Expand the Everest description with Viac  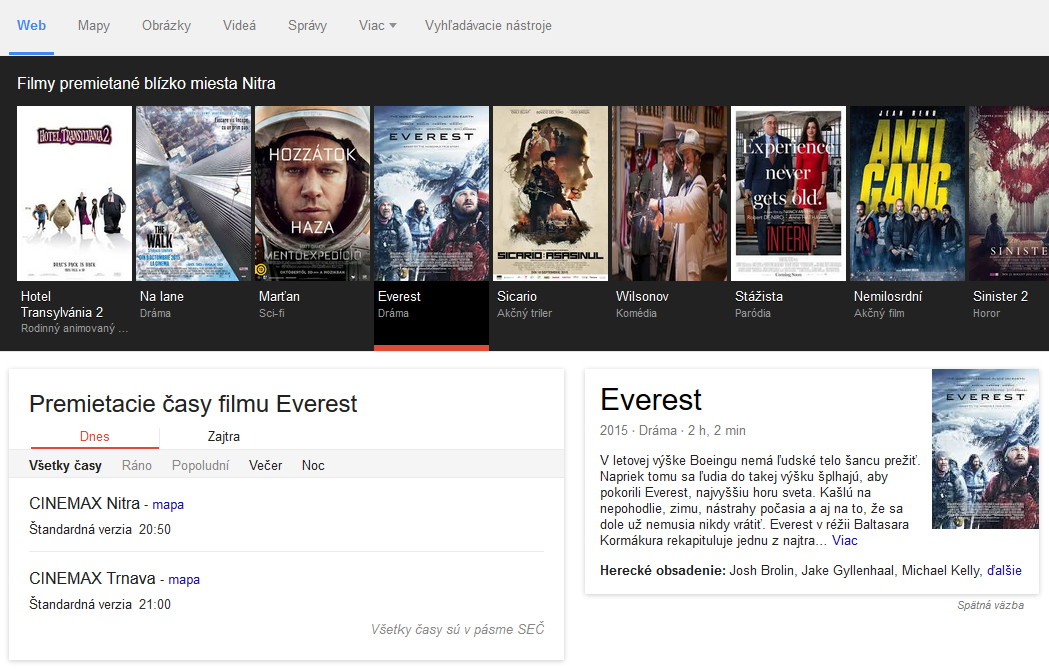point(844,541)
